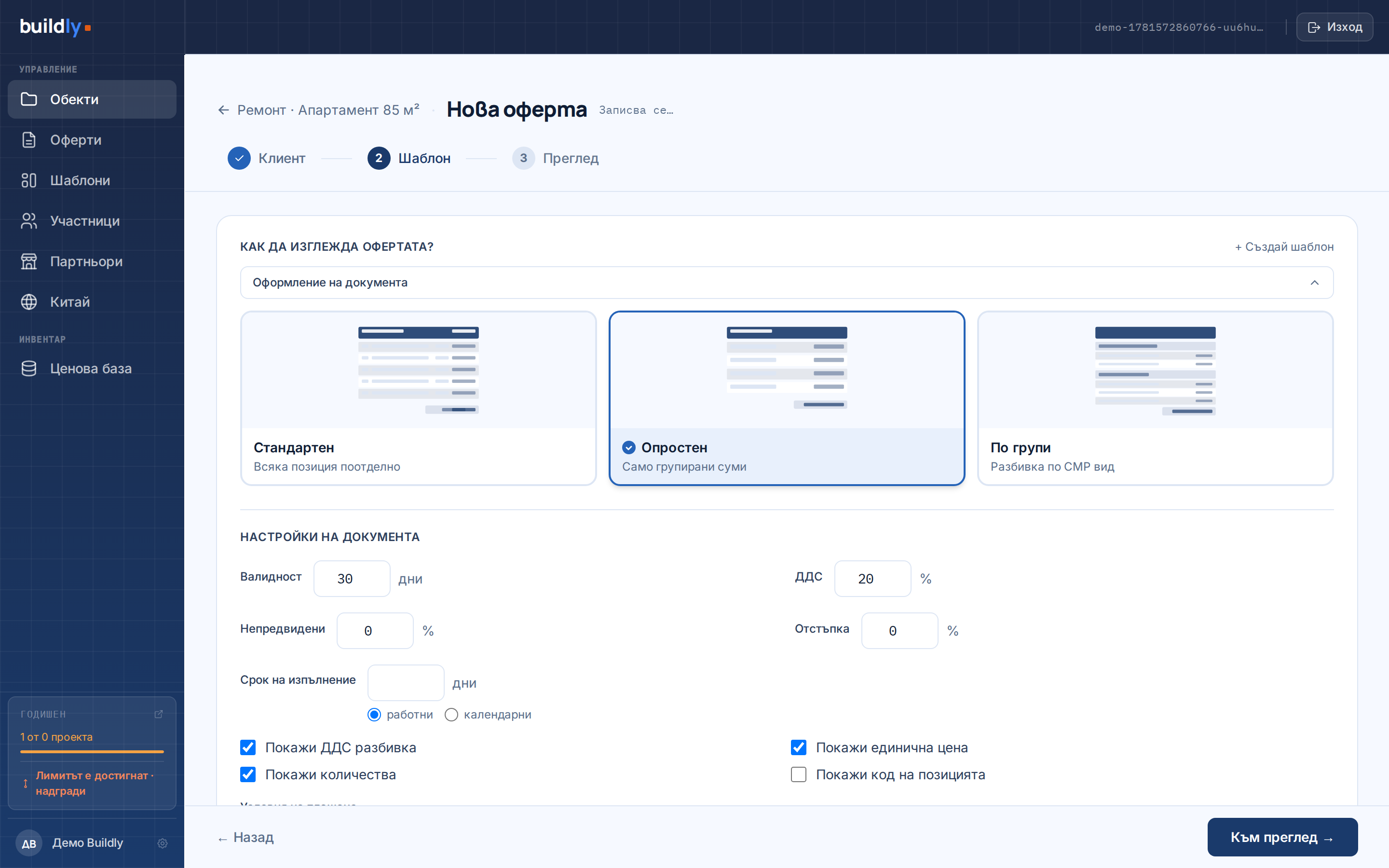Open the Партньори store icon
Viewport: 1389px width, 868px height.
tap(29, 261)
